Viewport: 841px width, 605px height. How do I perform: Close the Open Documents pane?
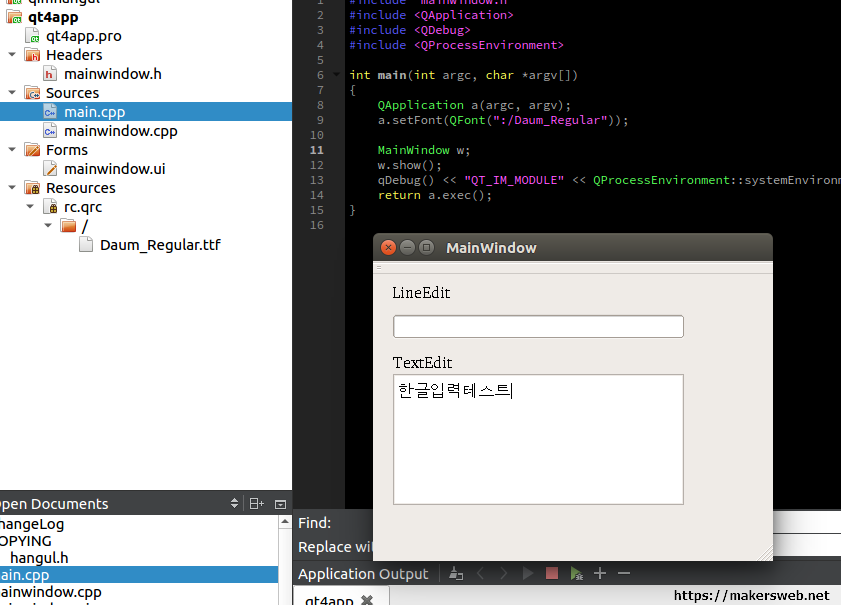point(281,504)
